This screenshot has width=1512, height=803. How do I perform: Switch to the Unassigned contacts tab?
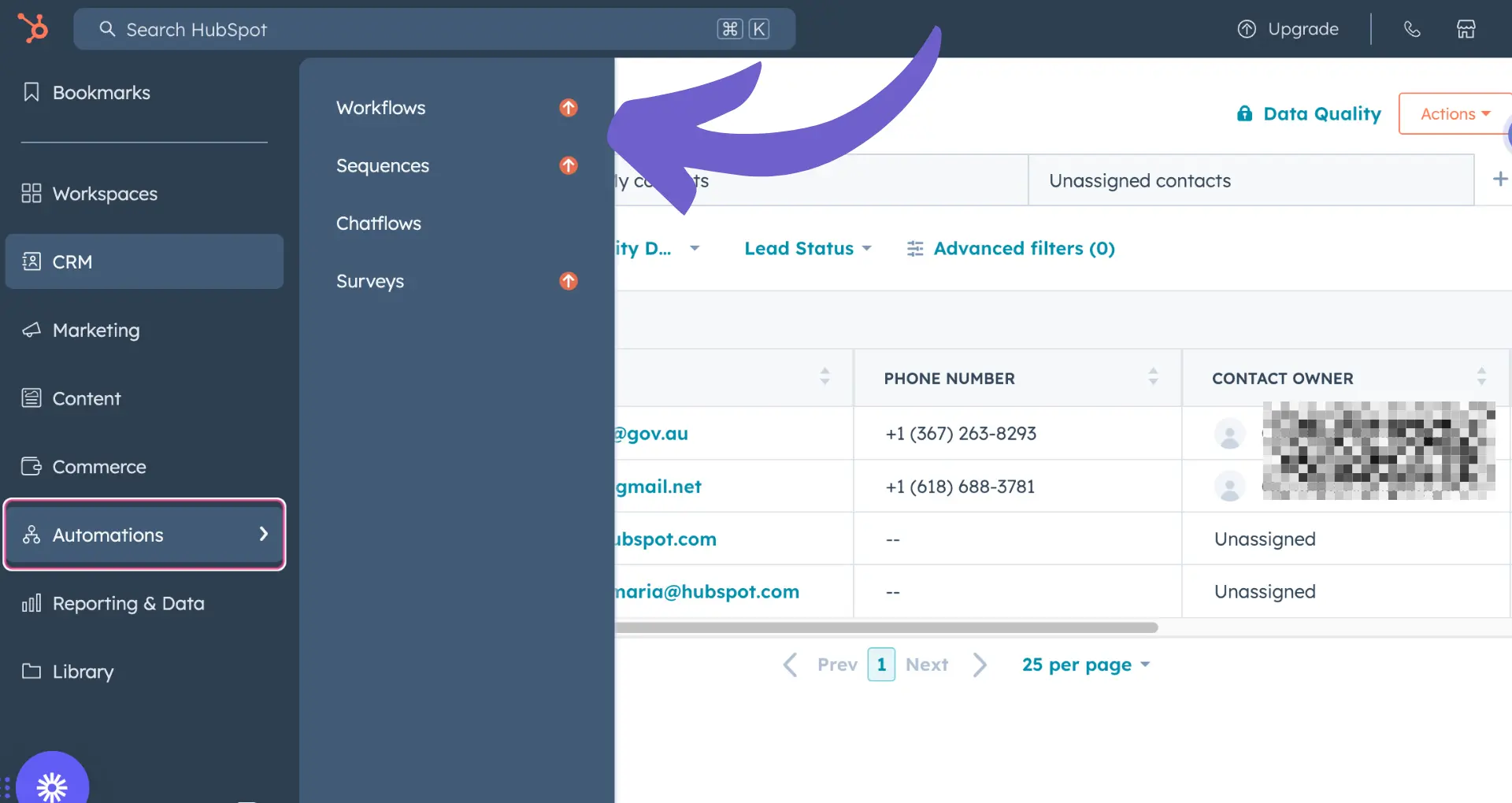click(1251, 180)
